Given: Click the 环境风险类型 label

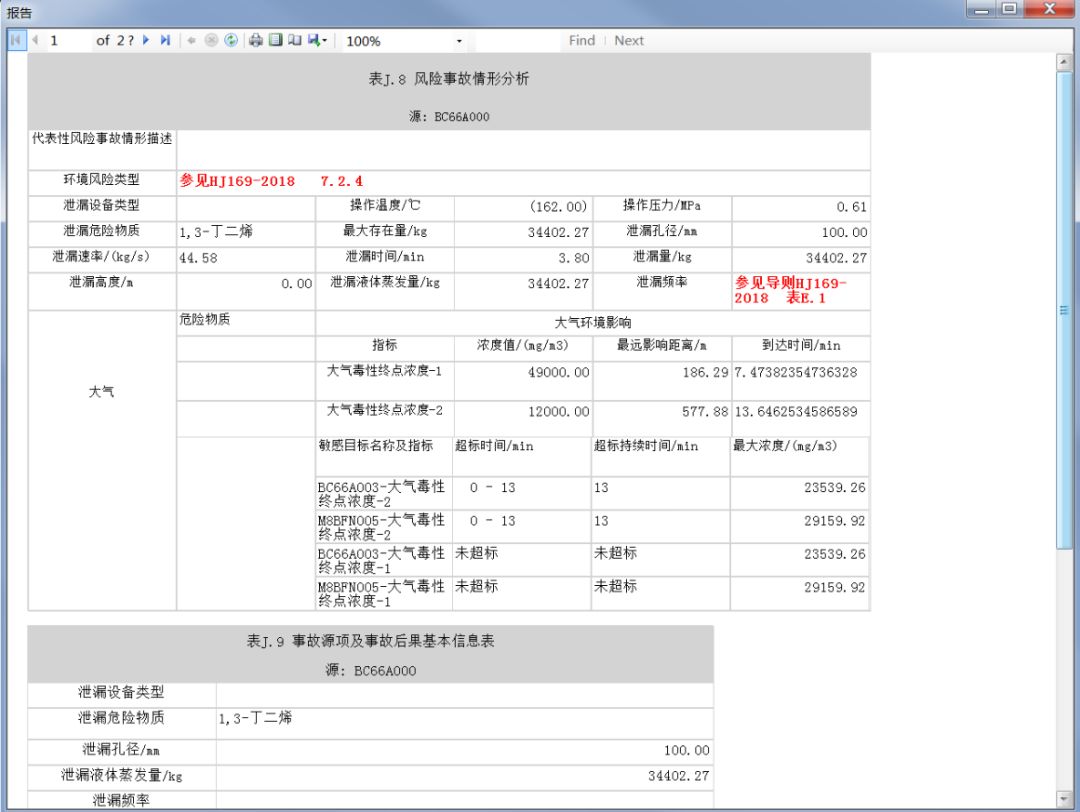Looking at the screenshot, I should click(x=102, y=180).
